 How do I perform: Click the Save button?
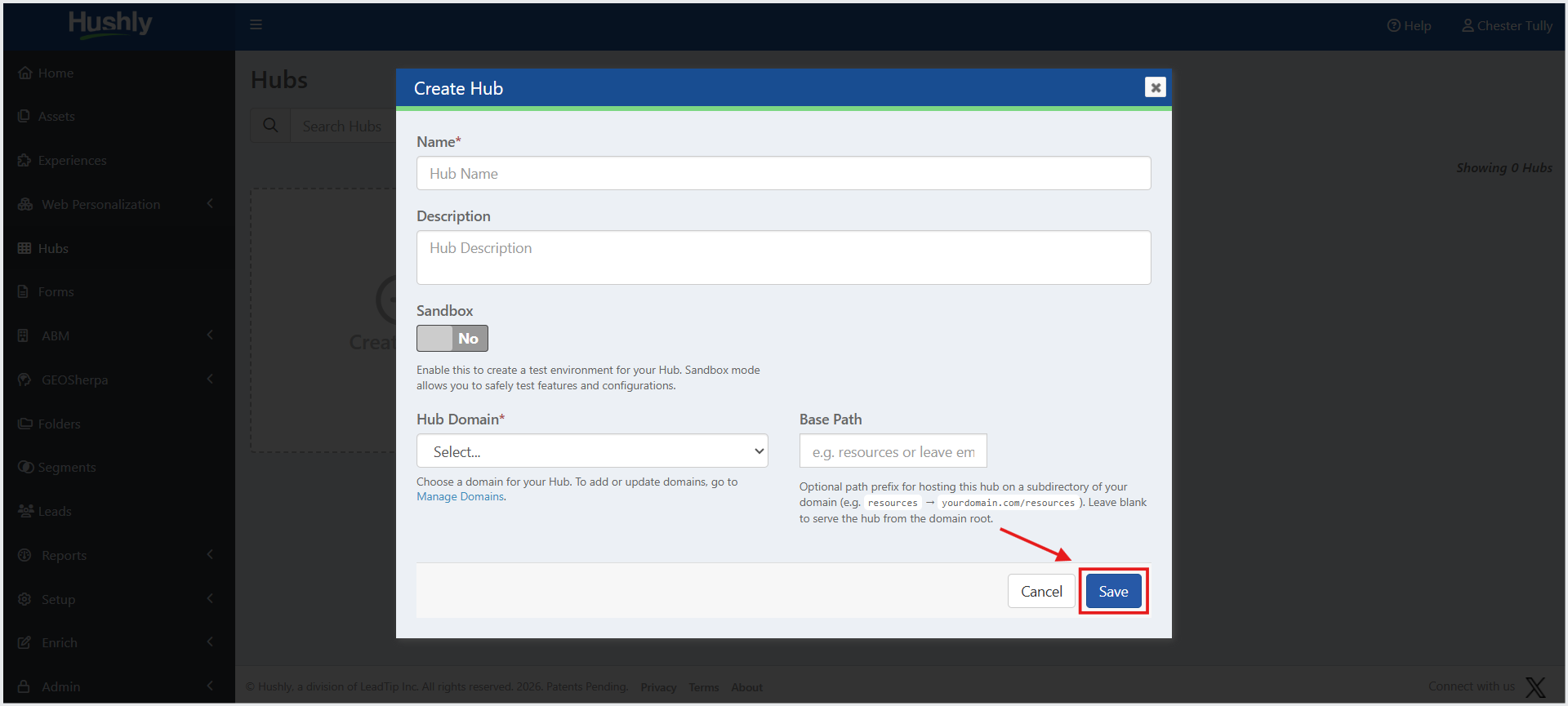(1113, 591)
